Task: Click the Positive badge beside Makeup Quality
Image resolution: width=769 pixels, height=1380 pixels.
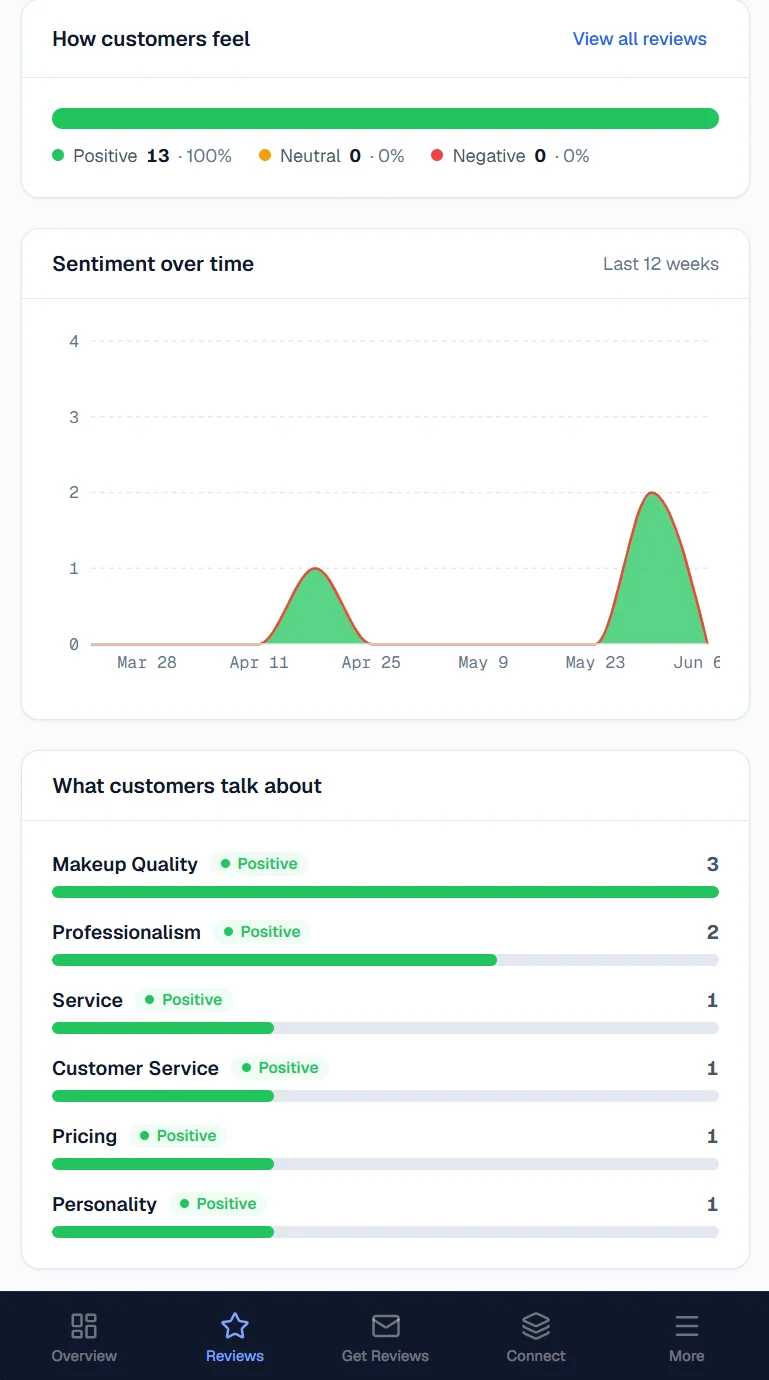Action: 259,864
